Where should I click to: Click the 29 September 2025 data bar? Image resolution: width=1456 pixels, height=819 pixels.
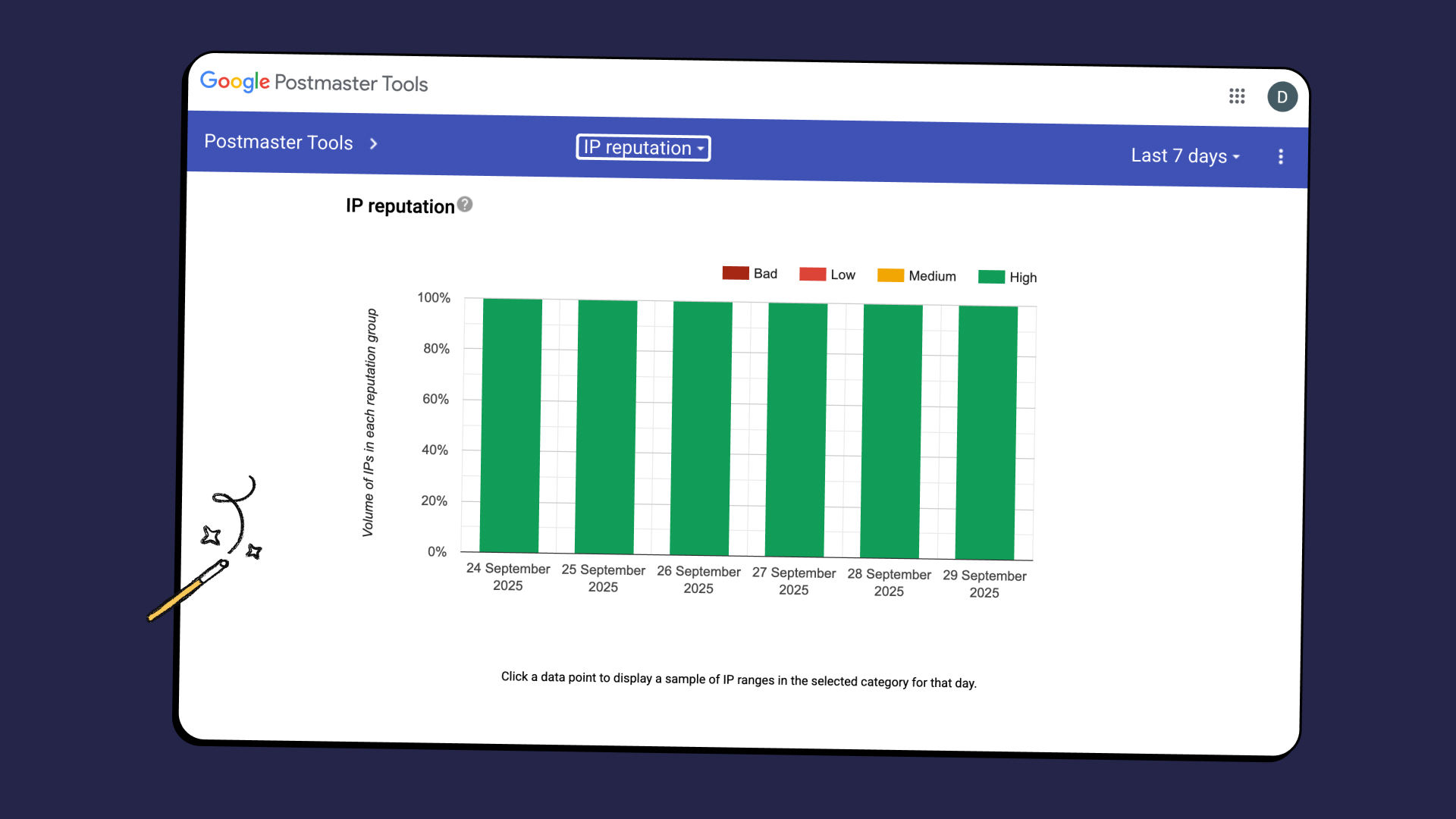987,432
